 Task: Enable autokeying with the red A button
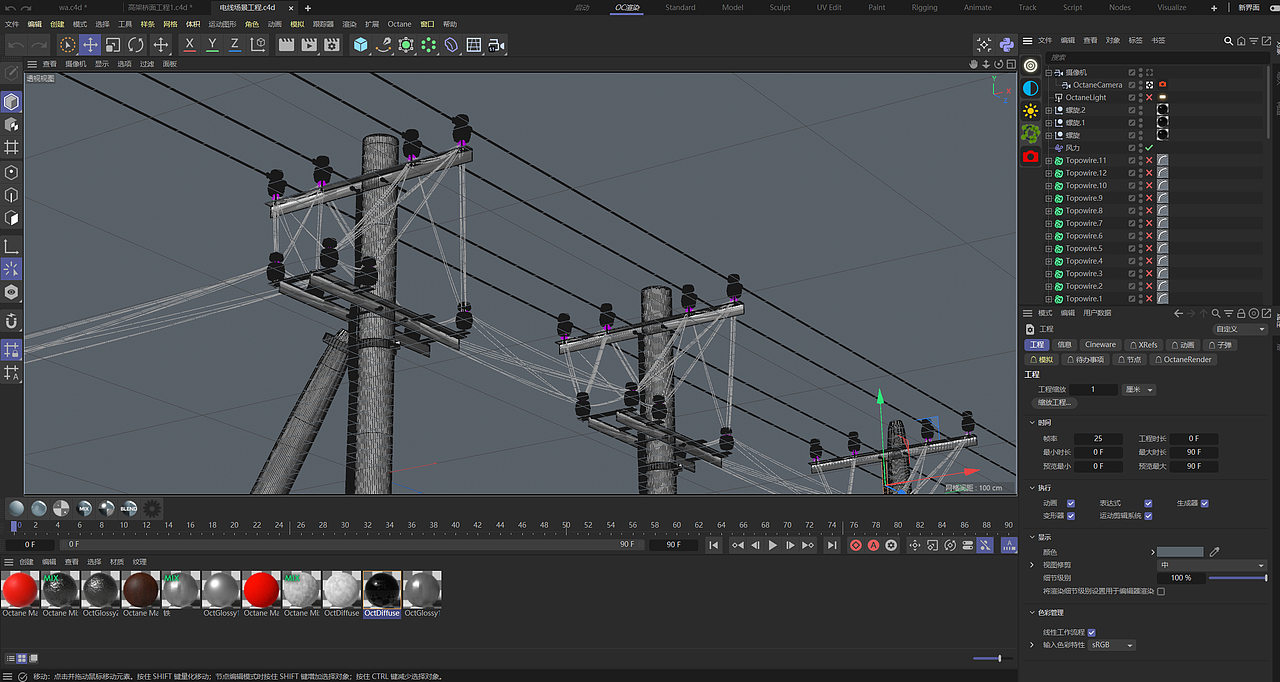[x=873, y=545]
